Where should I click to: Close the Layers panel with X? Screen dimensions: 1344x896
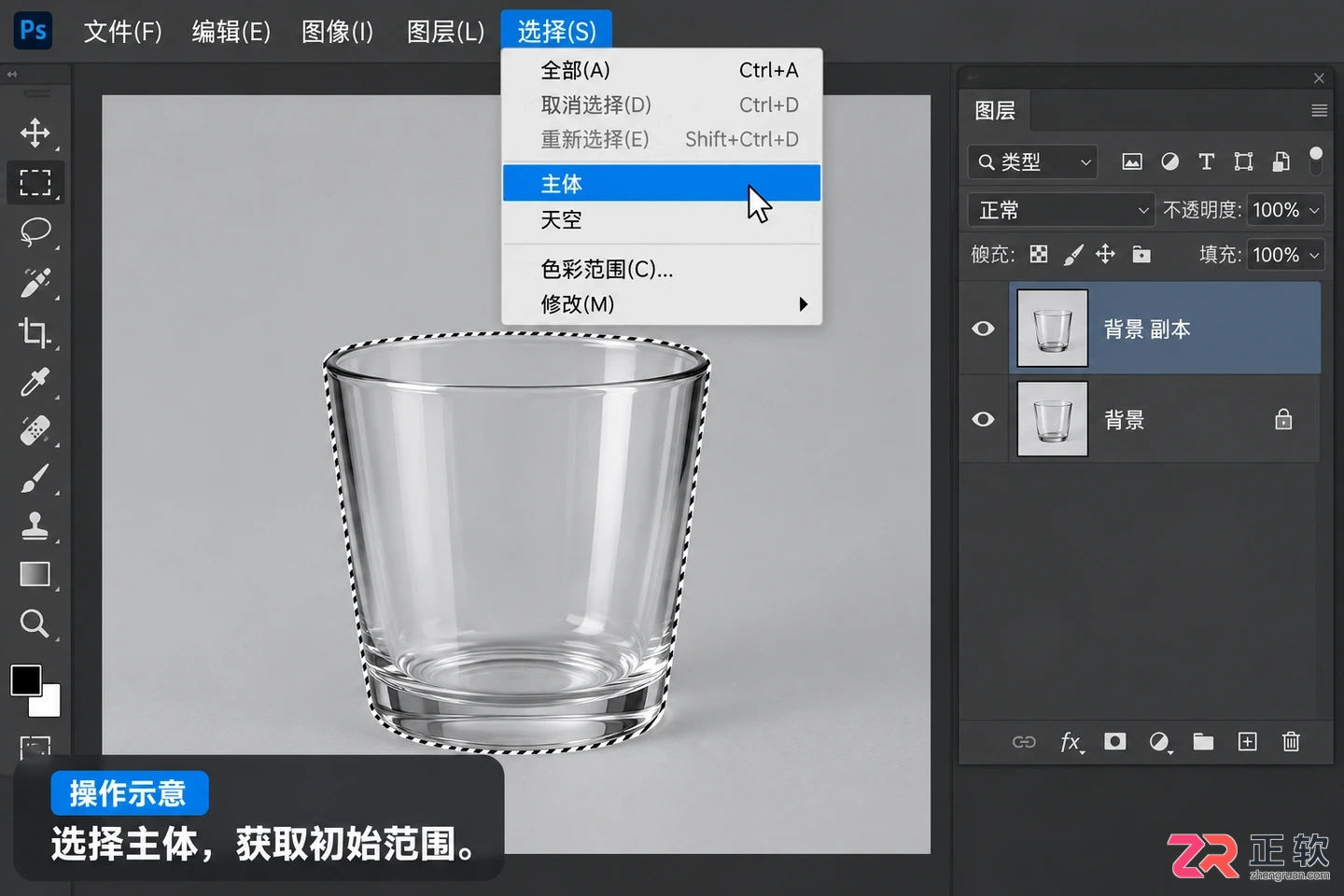click(1319, 78)
